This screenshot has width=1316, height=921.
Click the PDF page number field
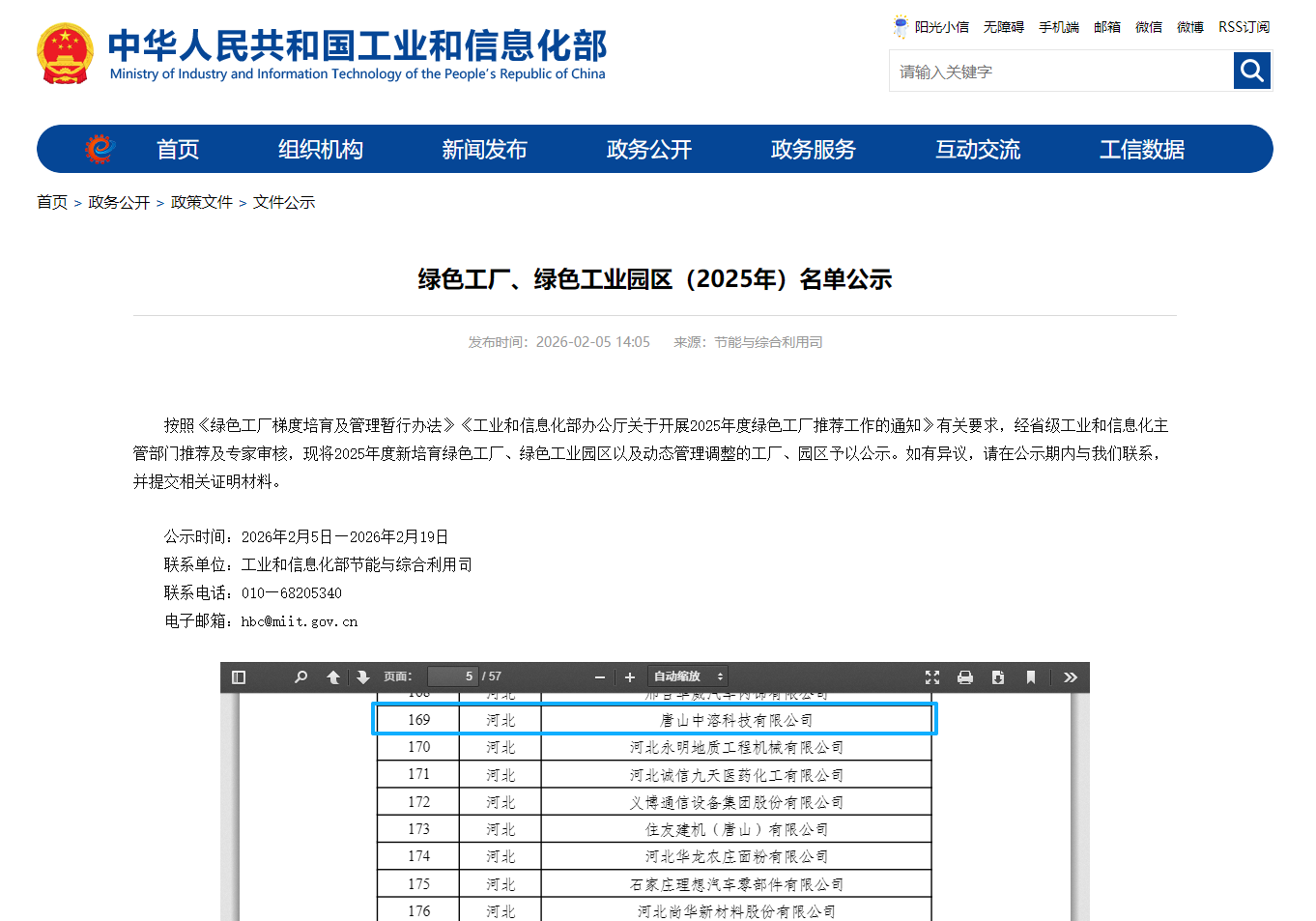point(452,676)
